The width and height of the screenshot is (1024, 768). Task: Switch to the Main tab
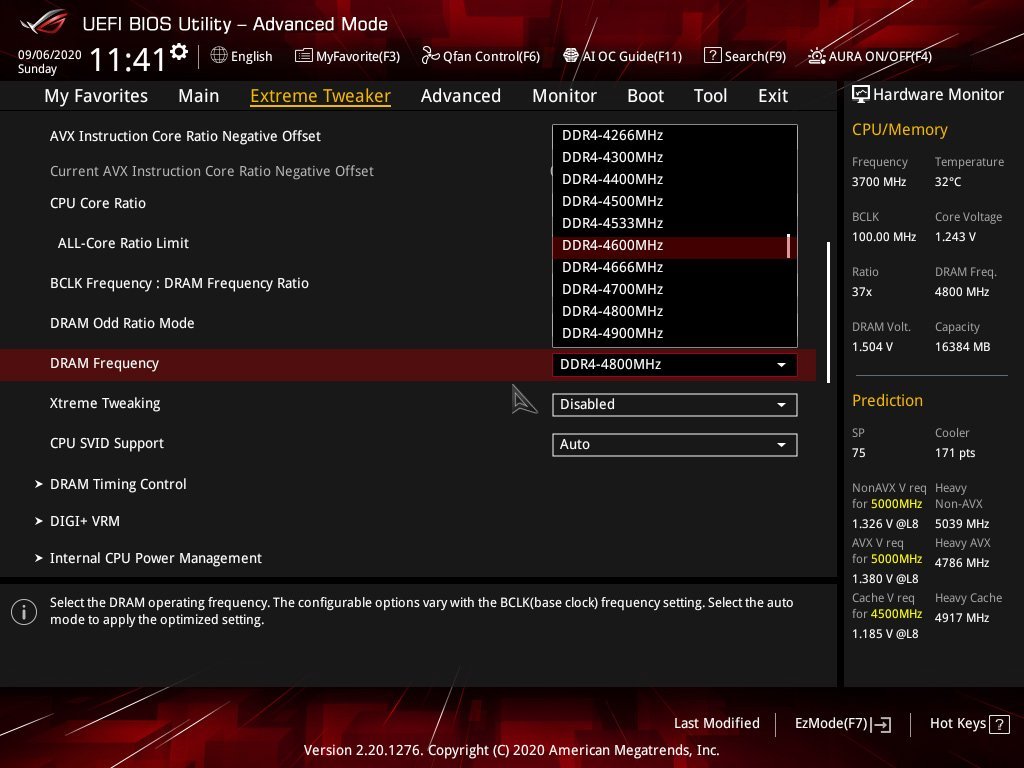tap(199, 96)
